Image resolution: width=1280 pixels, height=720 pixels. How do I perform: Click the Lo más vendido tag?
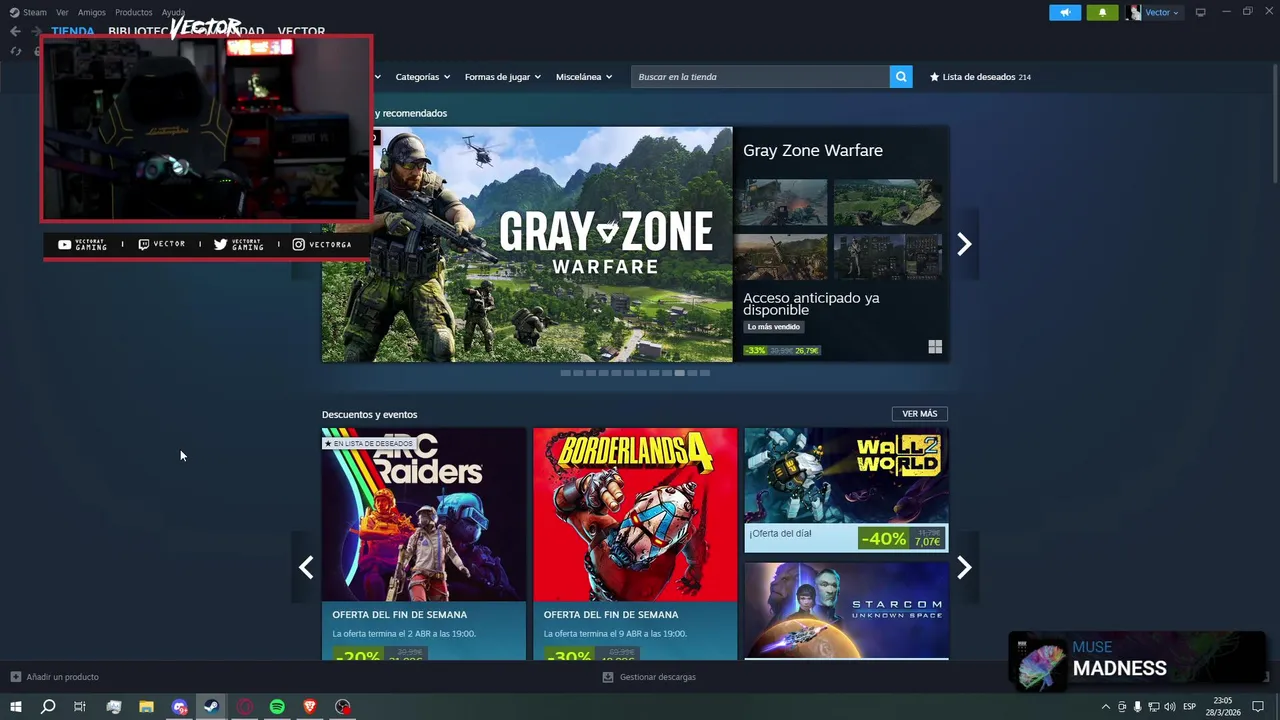click(774, 327)
